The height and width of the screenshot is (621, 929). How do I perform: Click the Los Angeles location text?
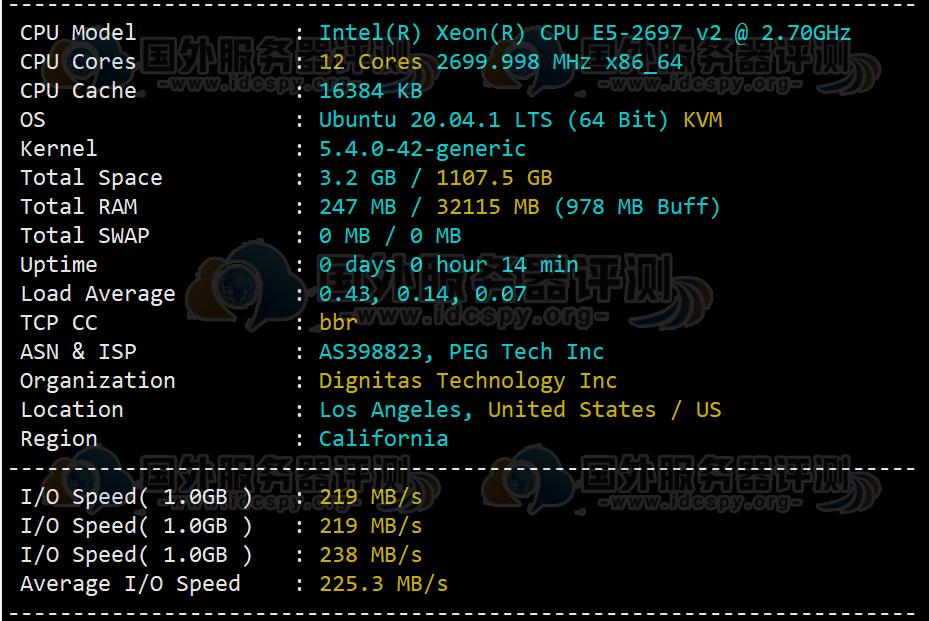(x=396, y=410)
